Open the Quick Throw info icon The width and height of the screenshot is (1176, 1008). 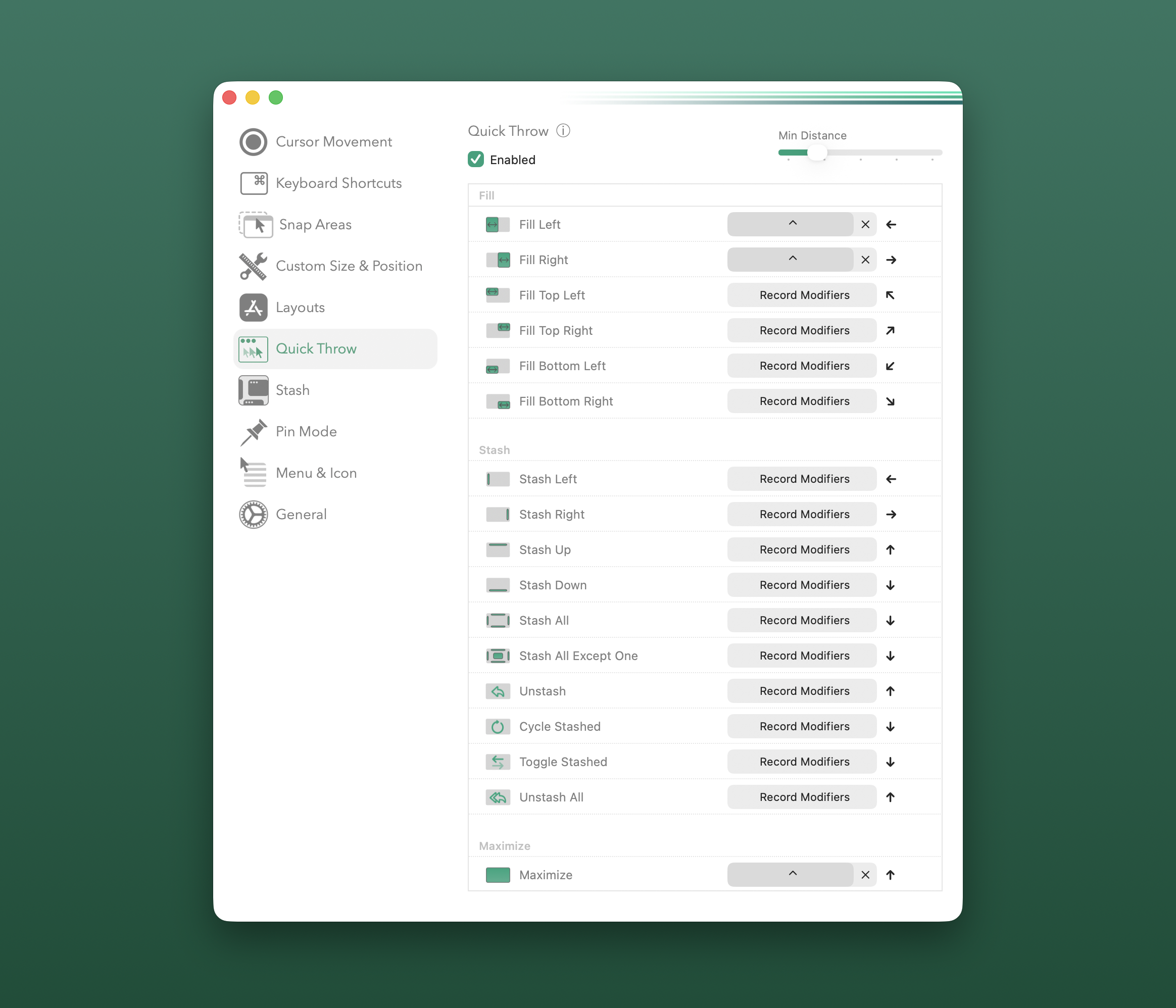562,131
